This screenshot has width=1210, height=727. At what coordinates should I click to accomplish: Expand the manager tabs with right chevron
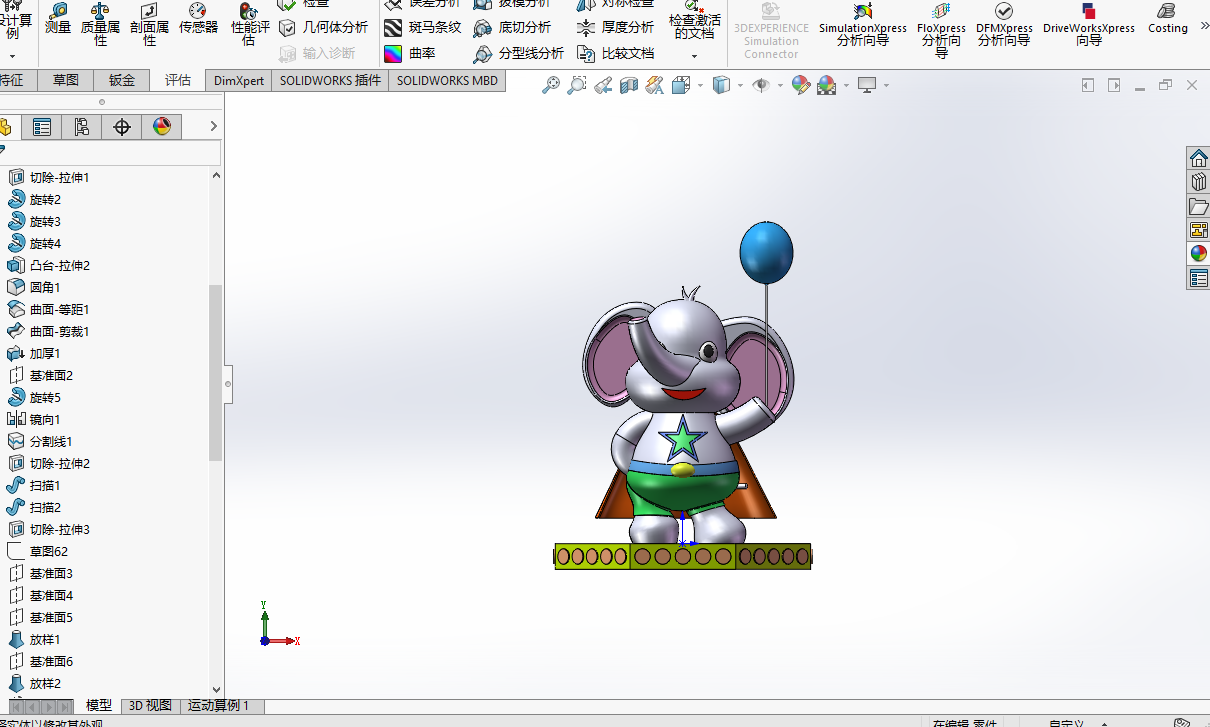213,126
